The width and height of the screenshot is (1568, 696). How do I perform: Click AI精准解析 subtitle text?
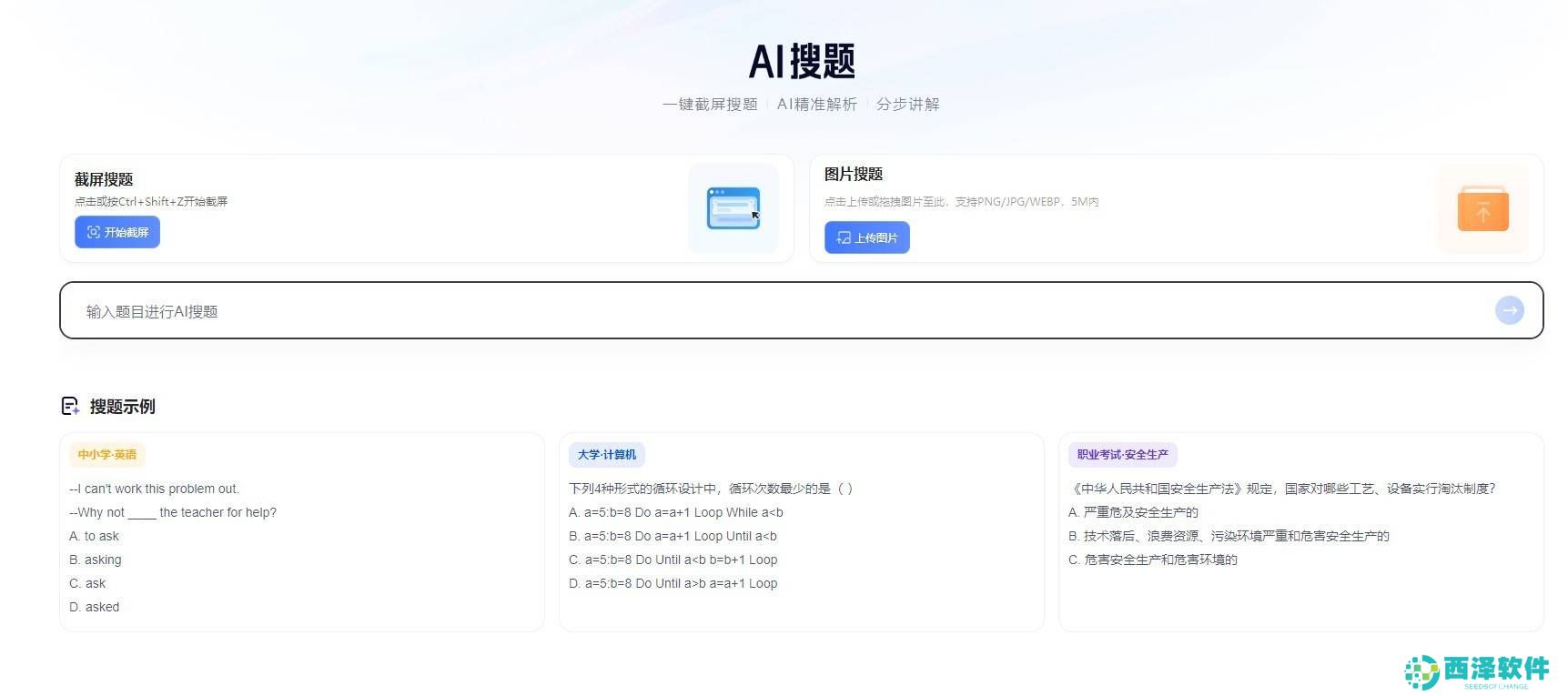(x=817, y=105)
